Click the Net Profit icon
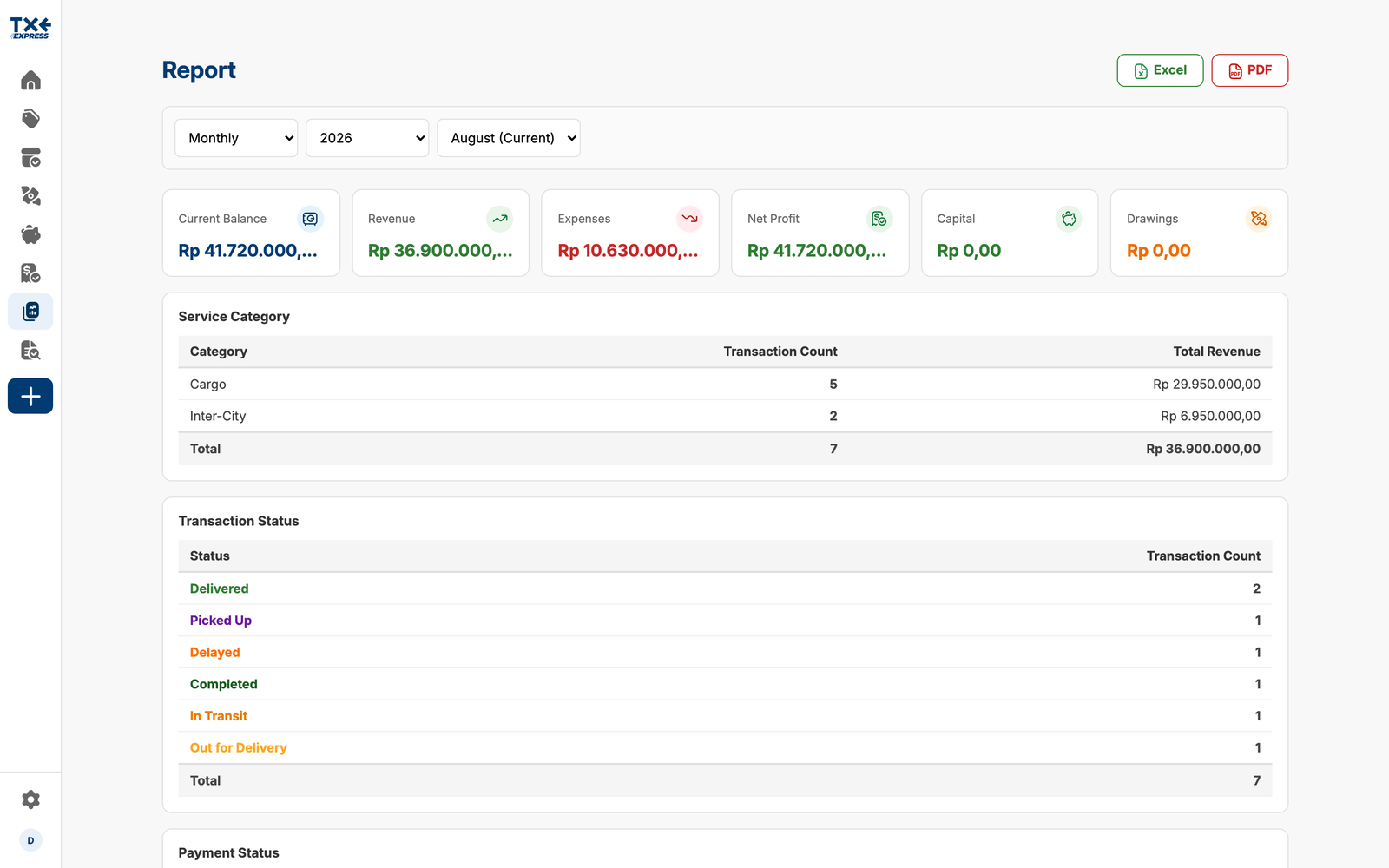 (x=879, y=219)
